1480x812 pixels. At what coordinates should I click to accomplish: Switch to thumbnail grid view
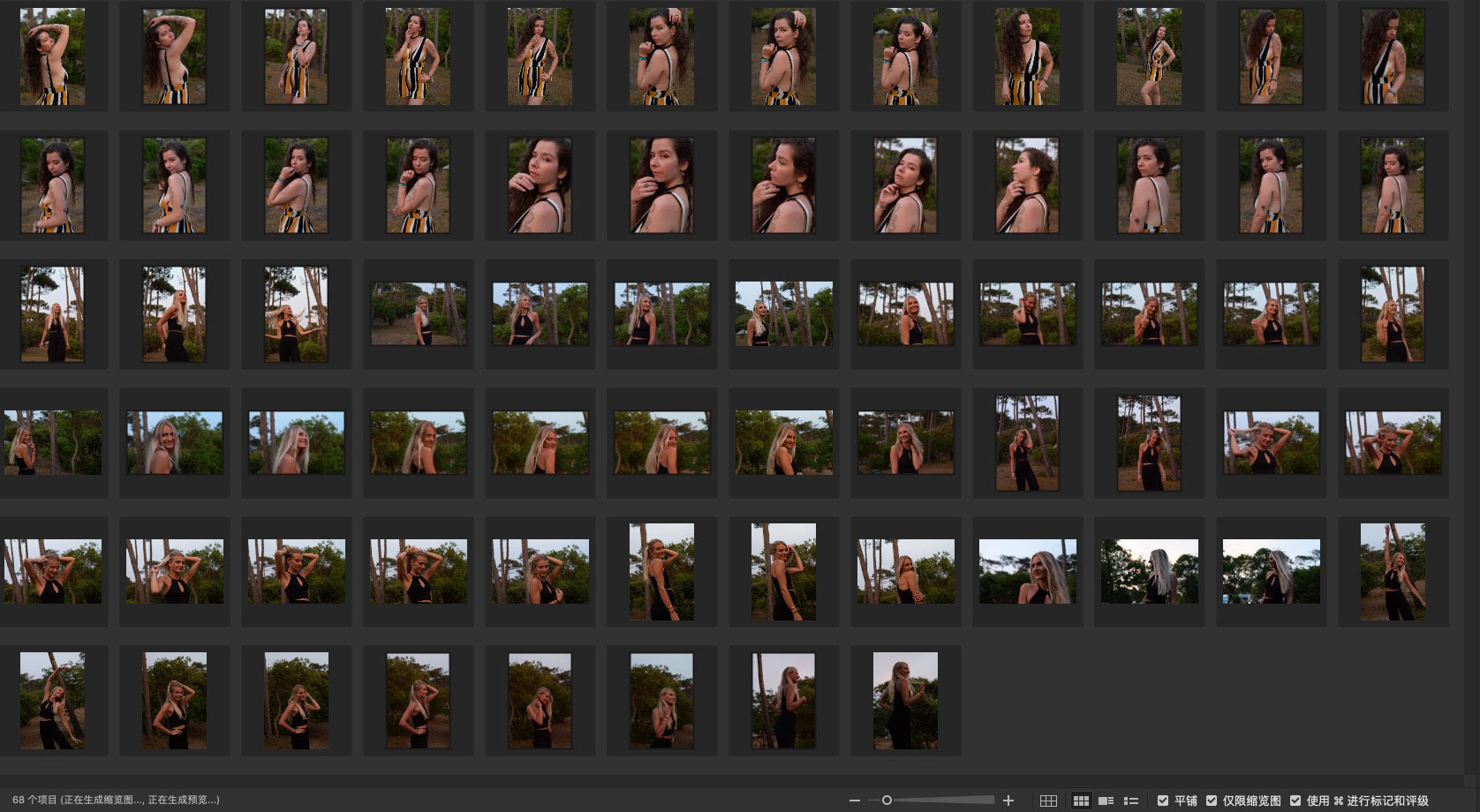coord(1080,801)
